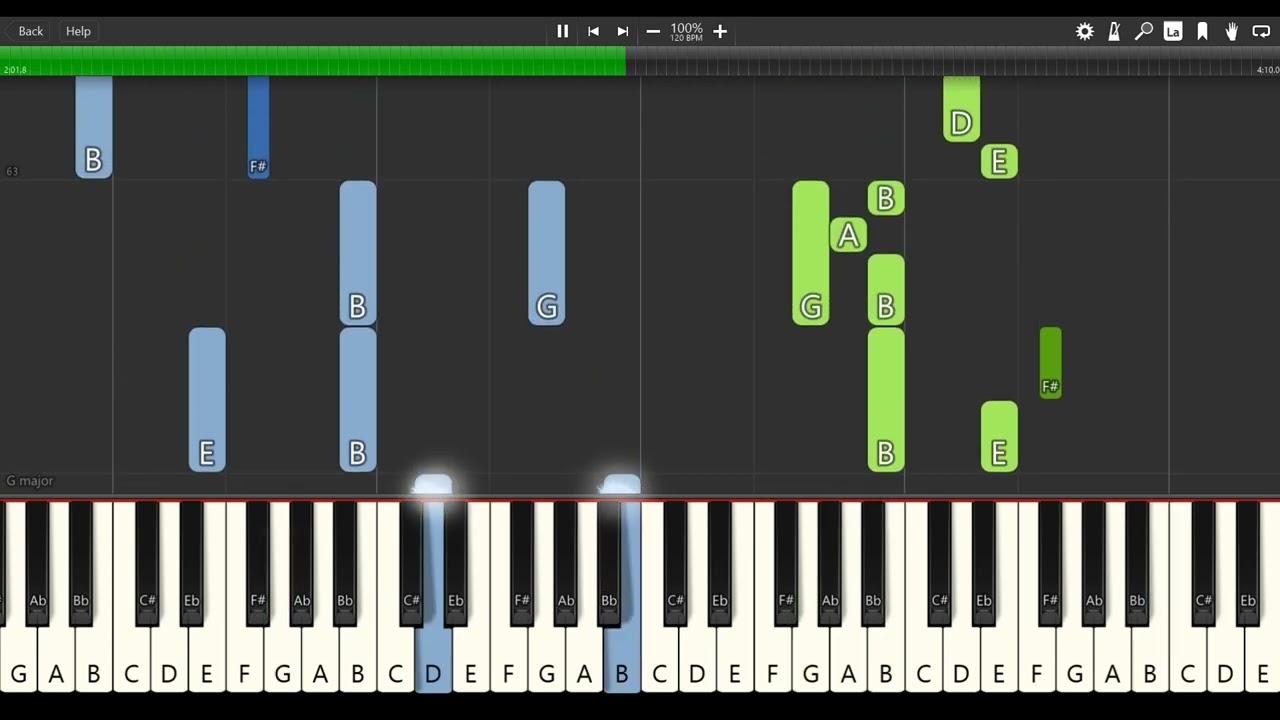Screen dimensions: 1280x720
Task: Pause the song playback
Action: coord(563,31)
